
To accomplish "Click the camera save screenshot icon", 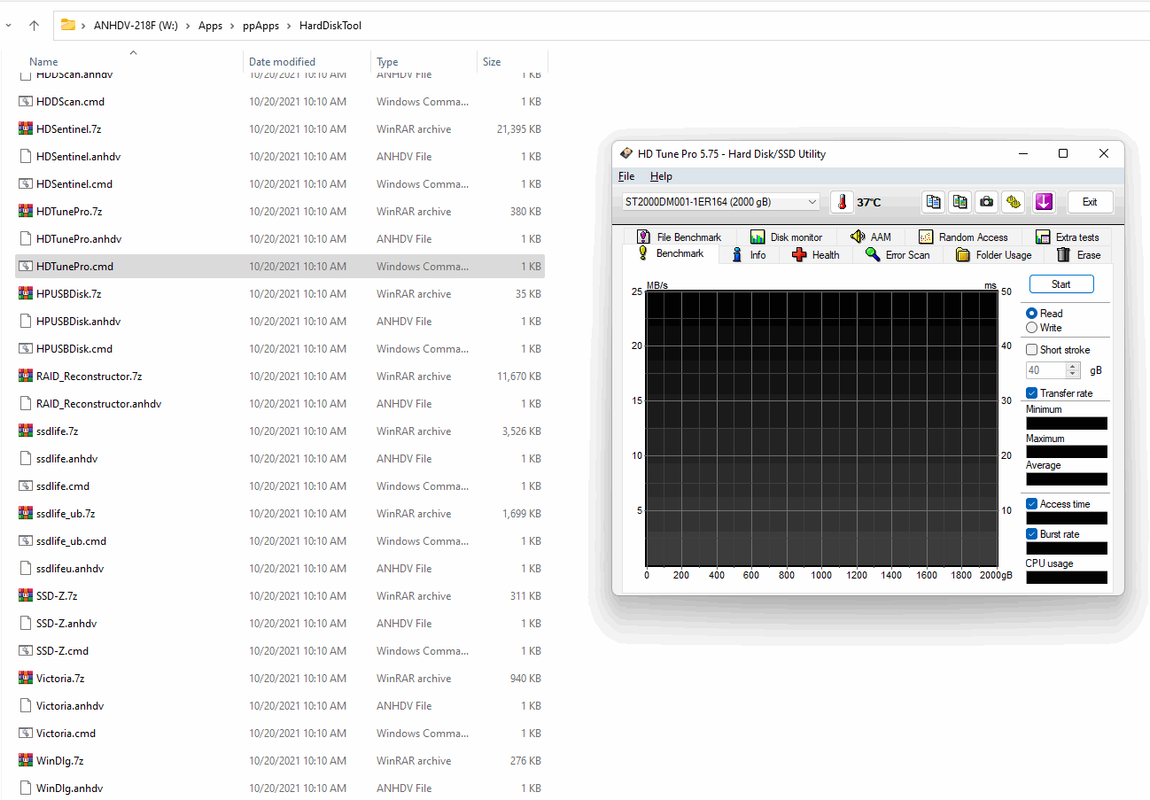I will point(986,202).
